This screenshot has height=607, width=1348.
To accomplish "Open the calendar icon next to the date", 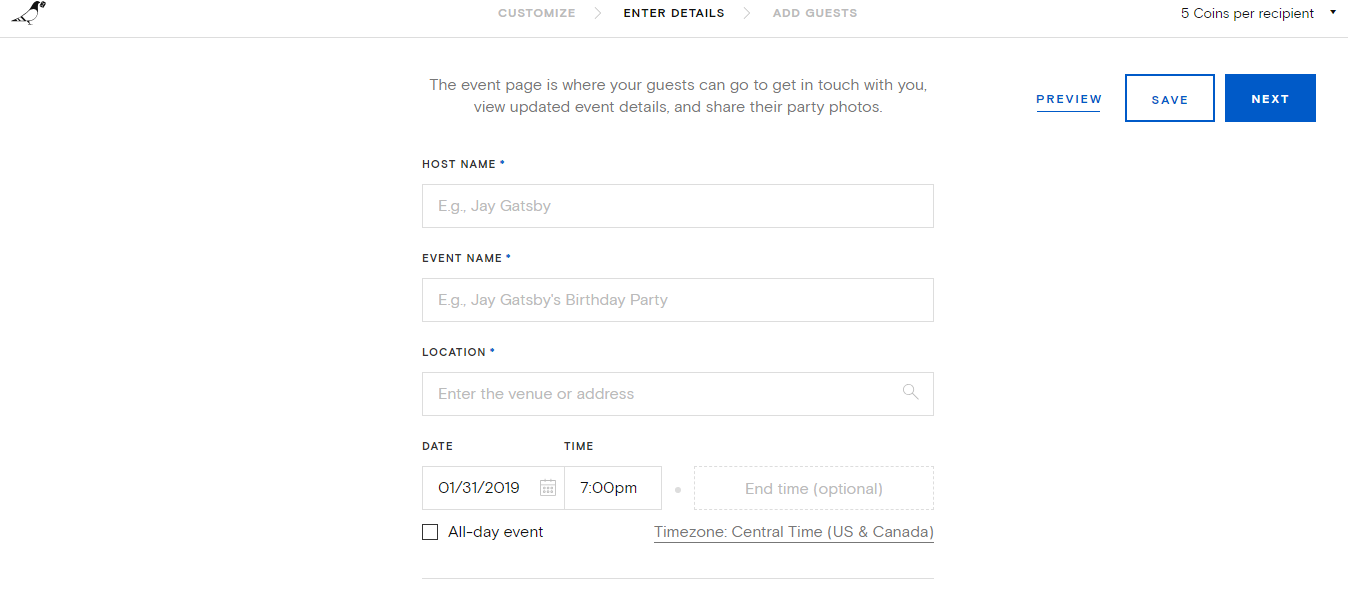I will 548,487.
